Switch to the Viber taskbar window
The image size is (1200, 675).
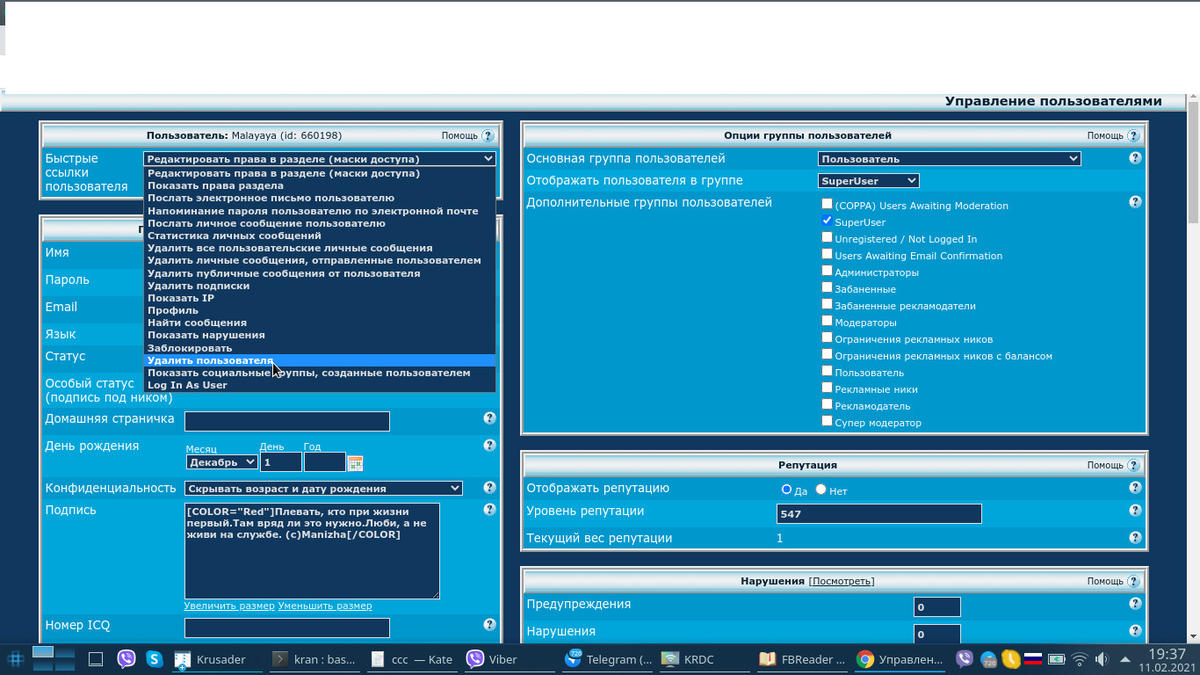coord(508,659)
